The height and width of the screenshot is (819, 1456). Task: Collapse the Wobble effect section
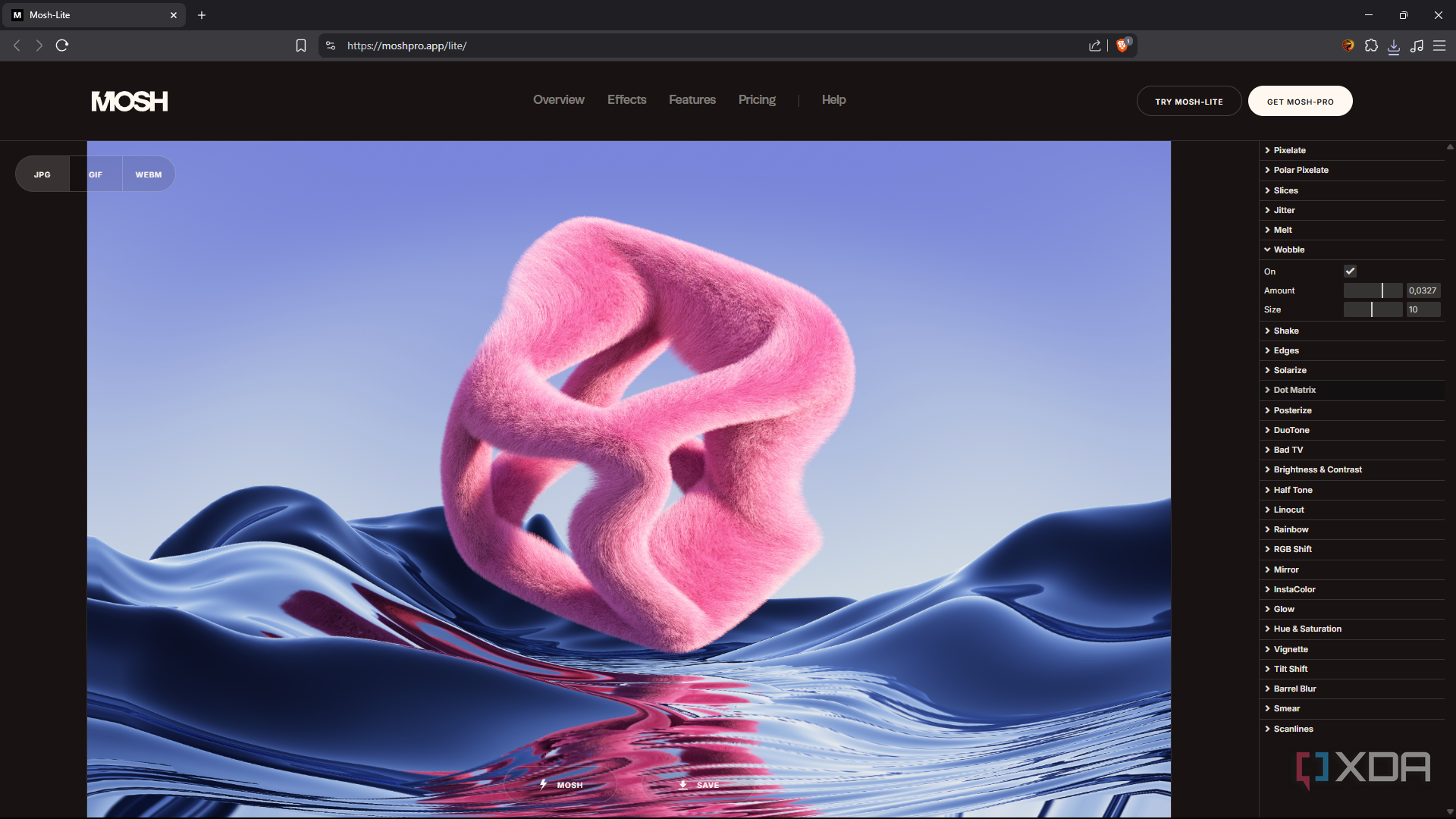1351,249
